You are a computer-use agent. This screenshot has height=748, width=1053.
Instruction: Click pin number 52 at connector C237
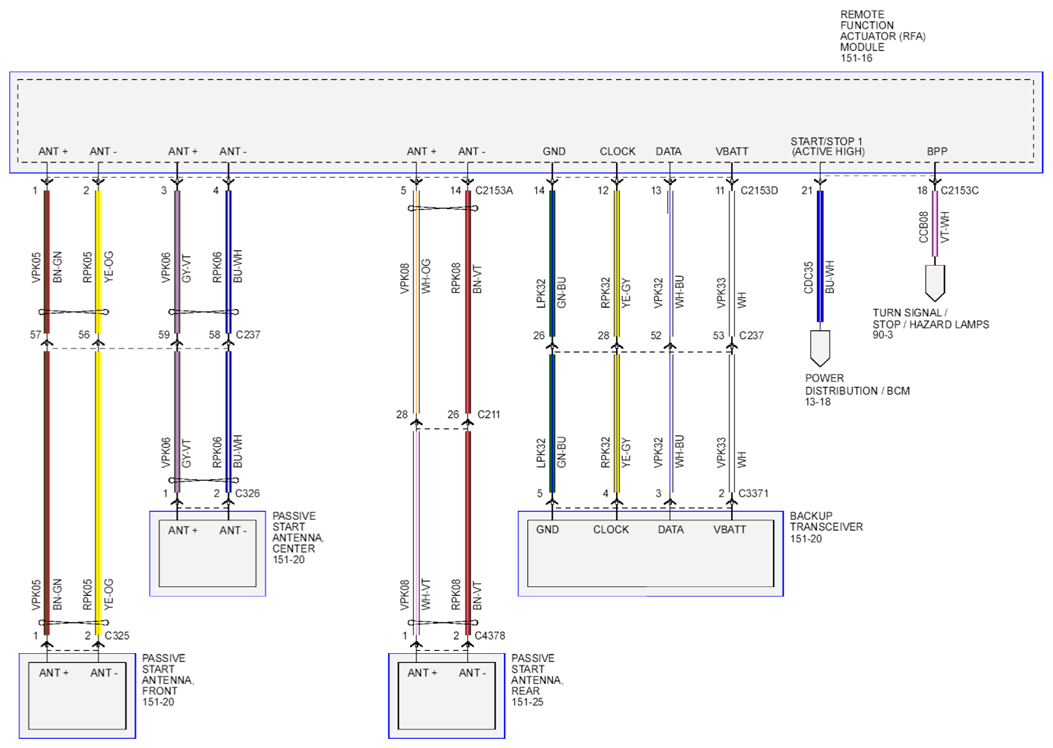tap(656, 335)
